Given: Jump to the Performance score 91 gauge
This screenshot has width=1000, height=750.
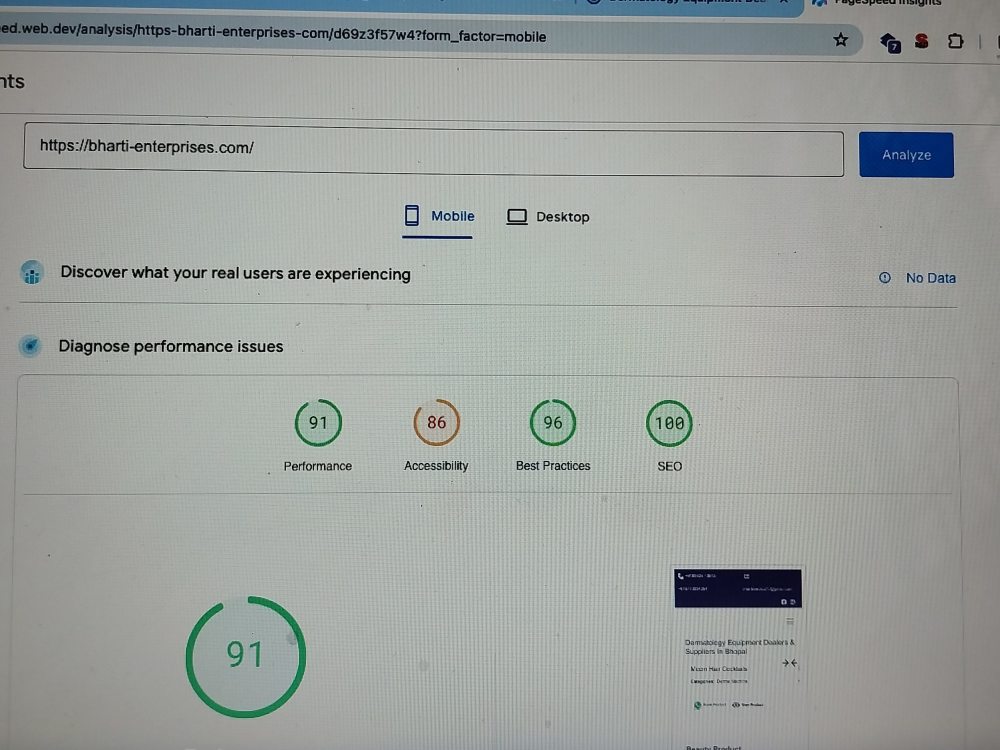Looking at the screenshot, I should [318, 423].
